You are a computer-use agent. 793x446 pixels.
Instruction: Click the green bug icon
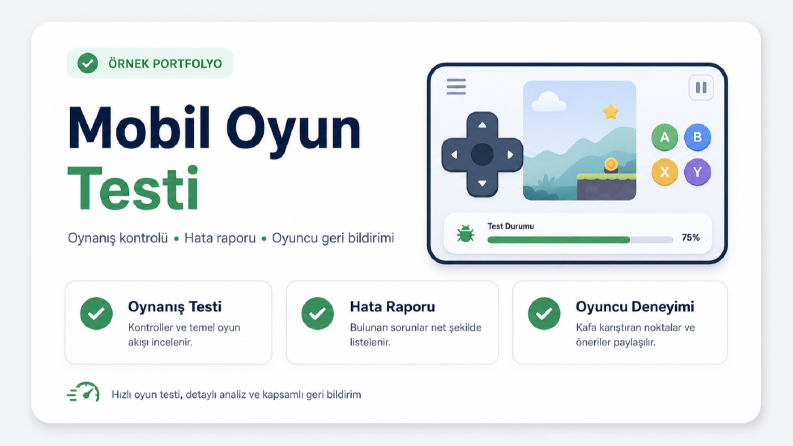coord(465,234)
